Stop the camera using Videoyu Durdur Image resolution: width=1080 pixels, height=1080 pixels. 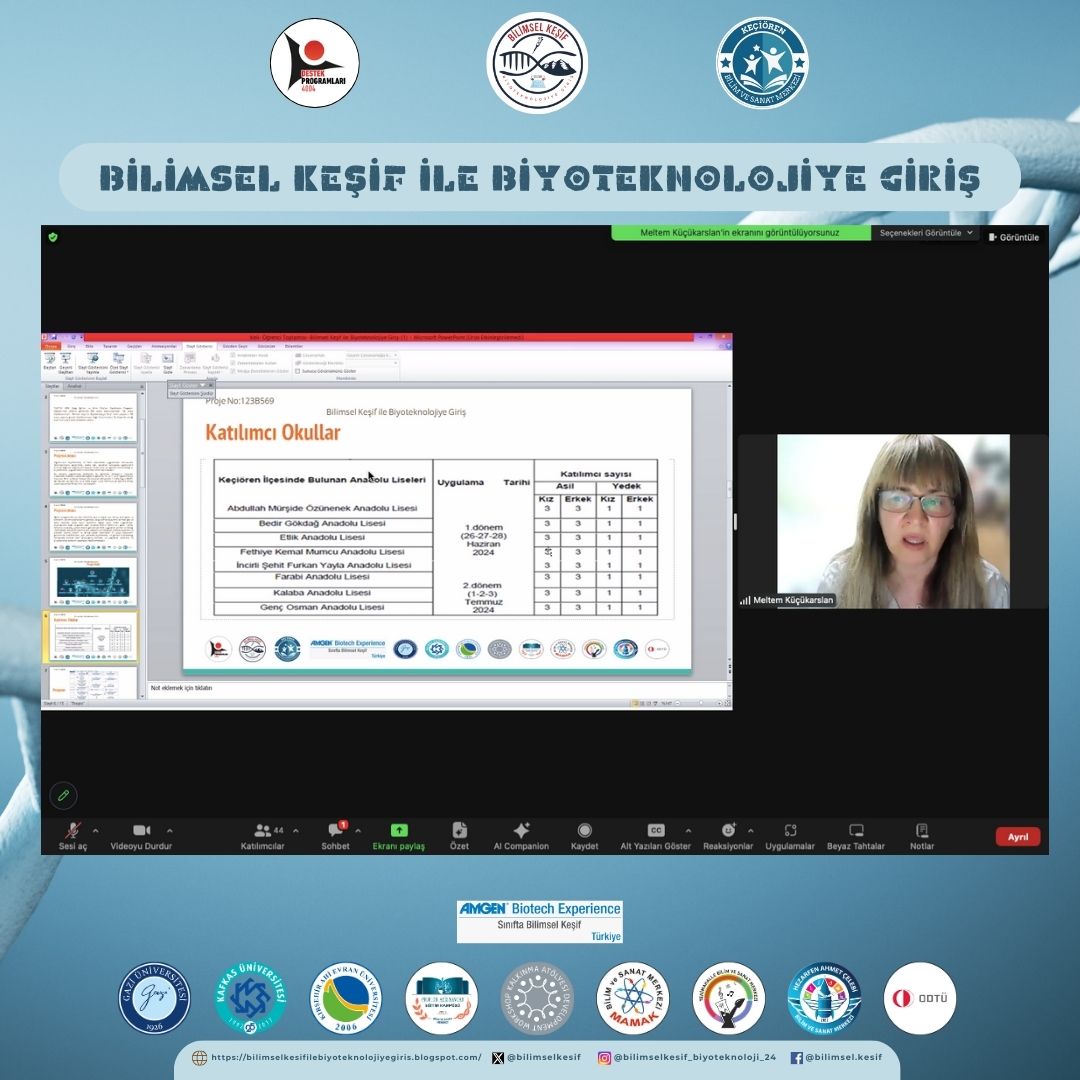pyautogui.click(x=141, y=836)
